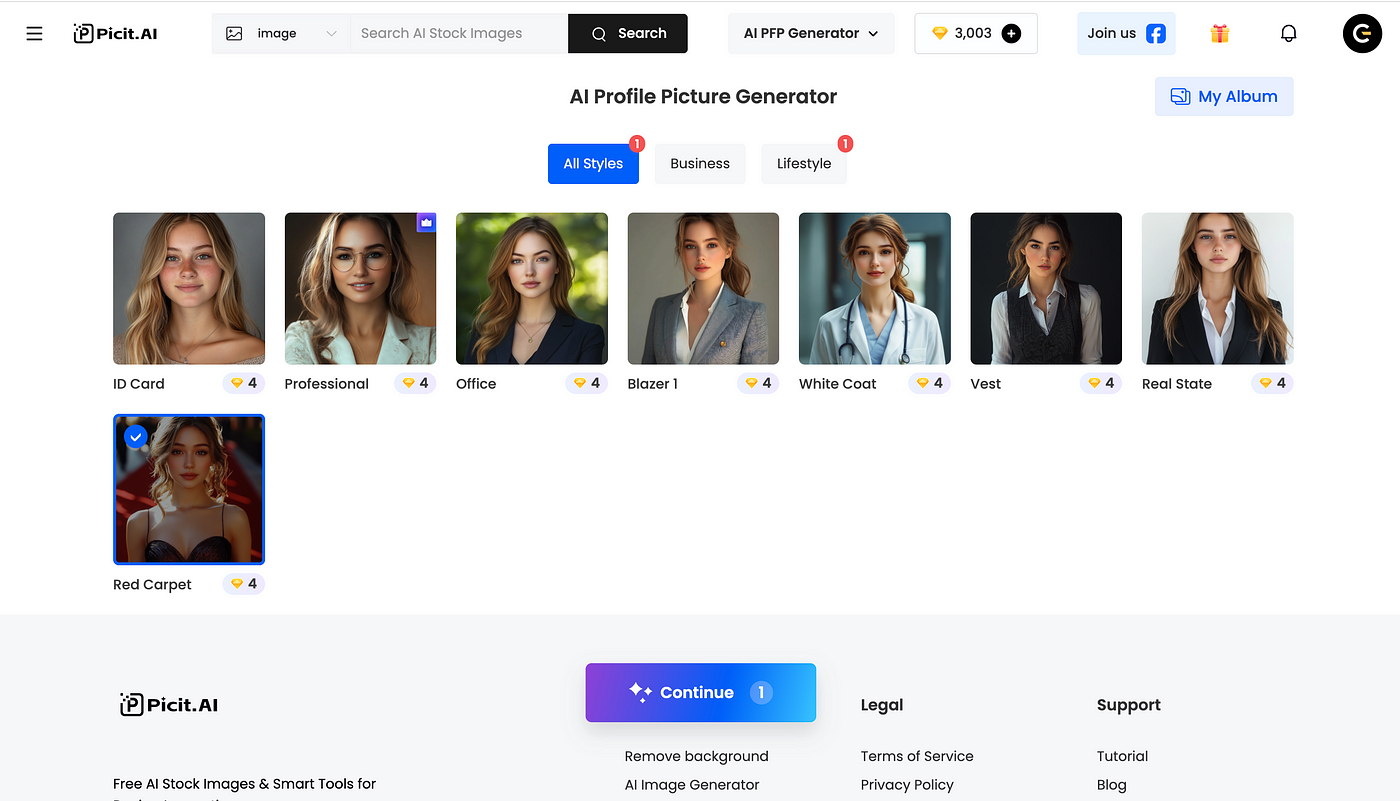The height and width of the screenshot is (801, 1400).
Task: Click the Professional cost badge
Action: point(415,383)
